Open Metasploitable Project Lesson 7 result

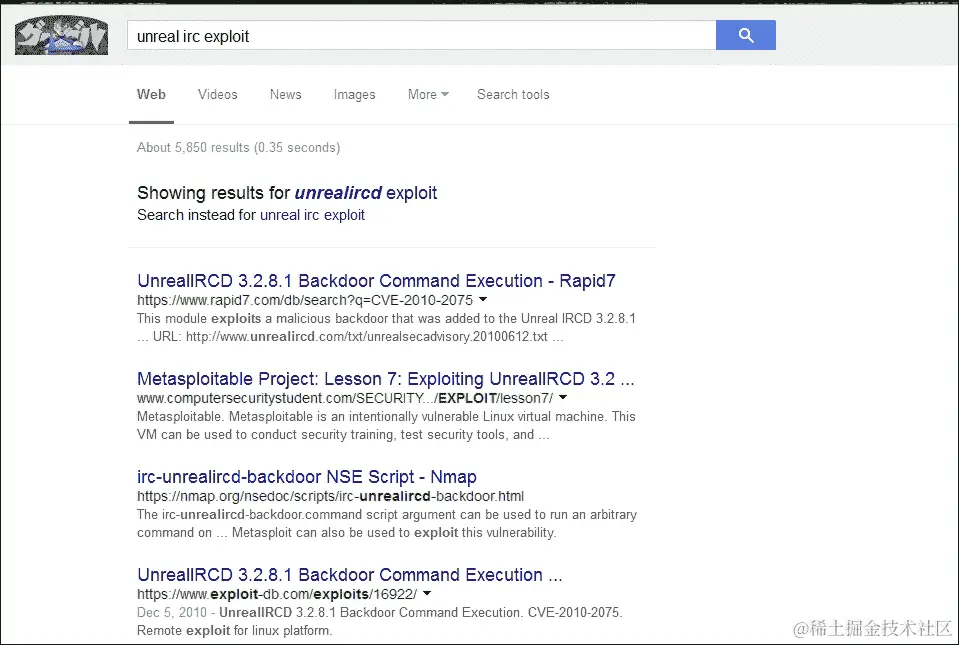pyautogui.click(x=385, y=379)
